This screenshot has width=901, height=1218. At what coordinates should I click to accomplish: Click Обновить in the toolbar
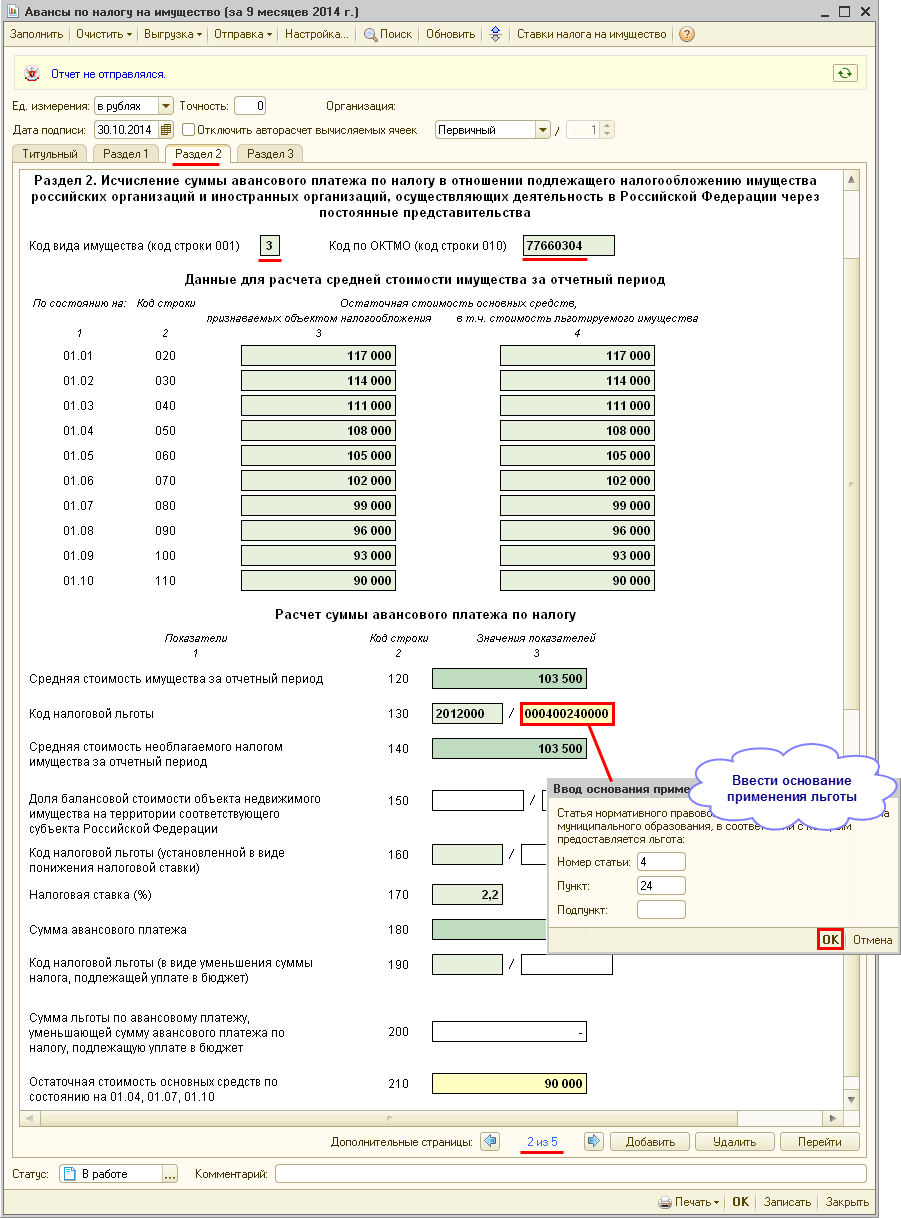450,34
